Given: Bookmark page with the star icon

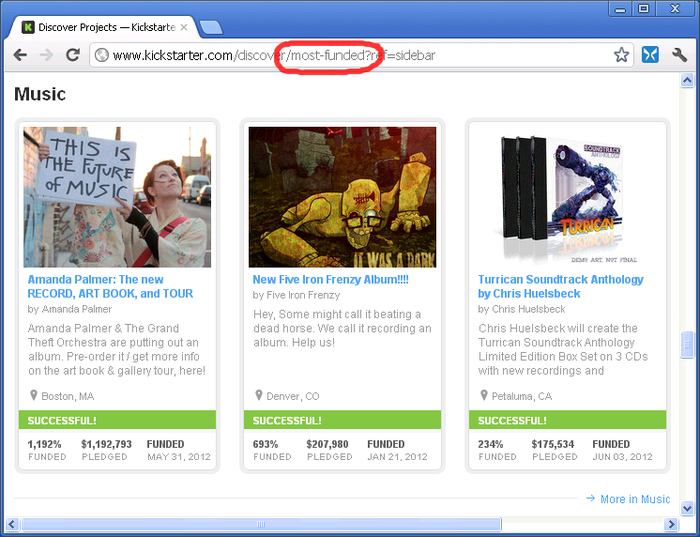Looking at the screenshot, I should click(621, 55).
